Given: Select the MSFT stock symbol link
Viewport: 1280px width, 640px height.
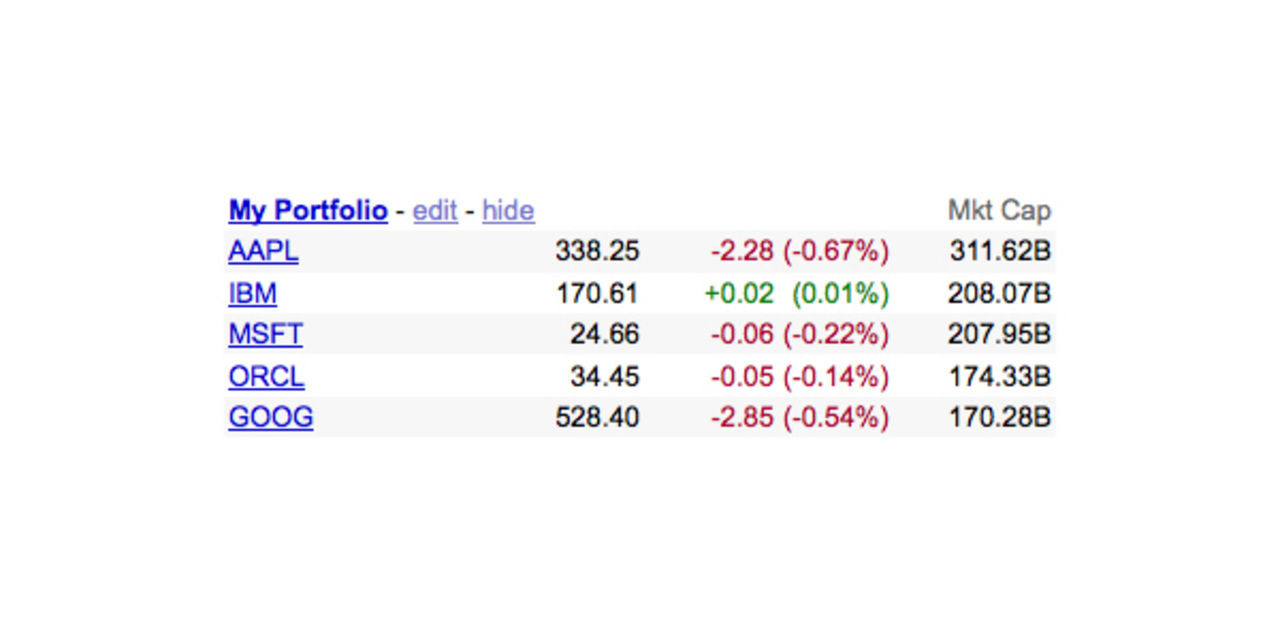Looking at the screenshot, I should click(x=265, y=334).
